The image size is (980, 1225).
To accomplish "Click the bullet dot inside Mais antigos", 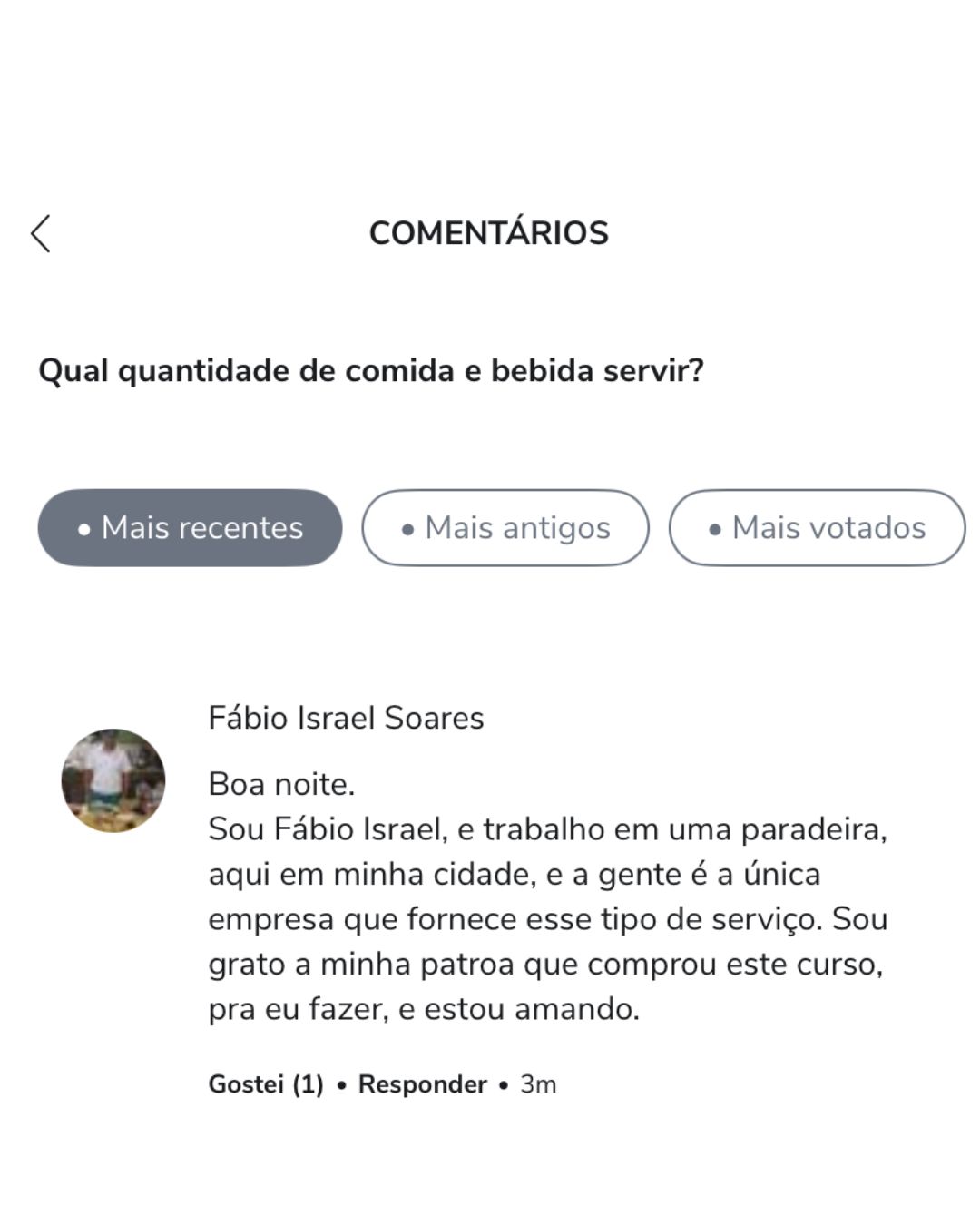I will coord(408,529).
